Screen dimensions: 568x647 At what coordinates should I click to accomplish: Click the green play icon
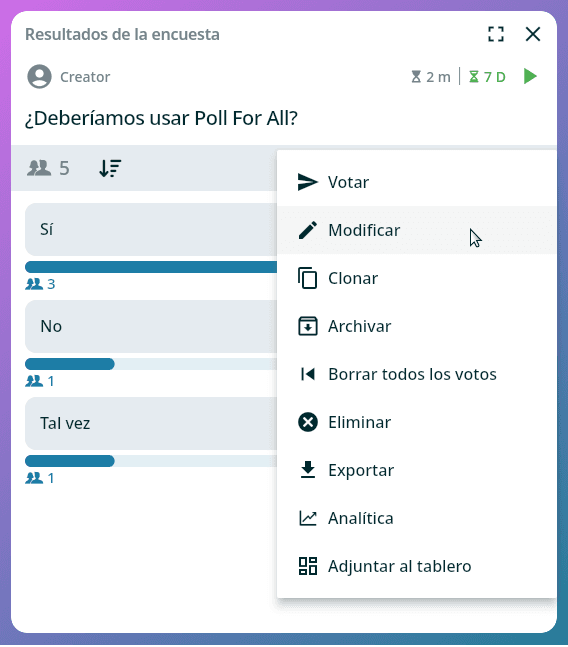tap(530, 76)
